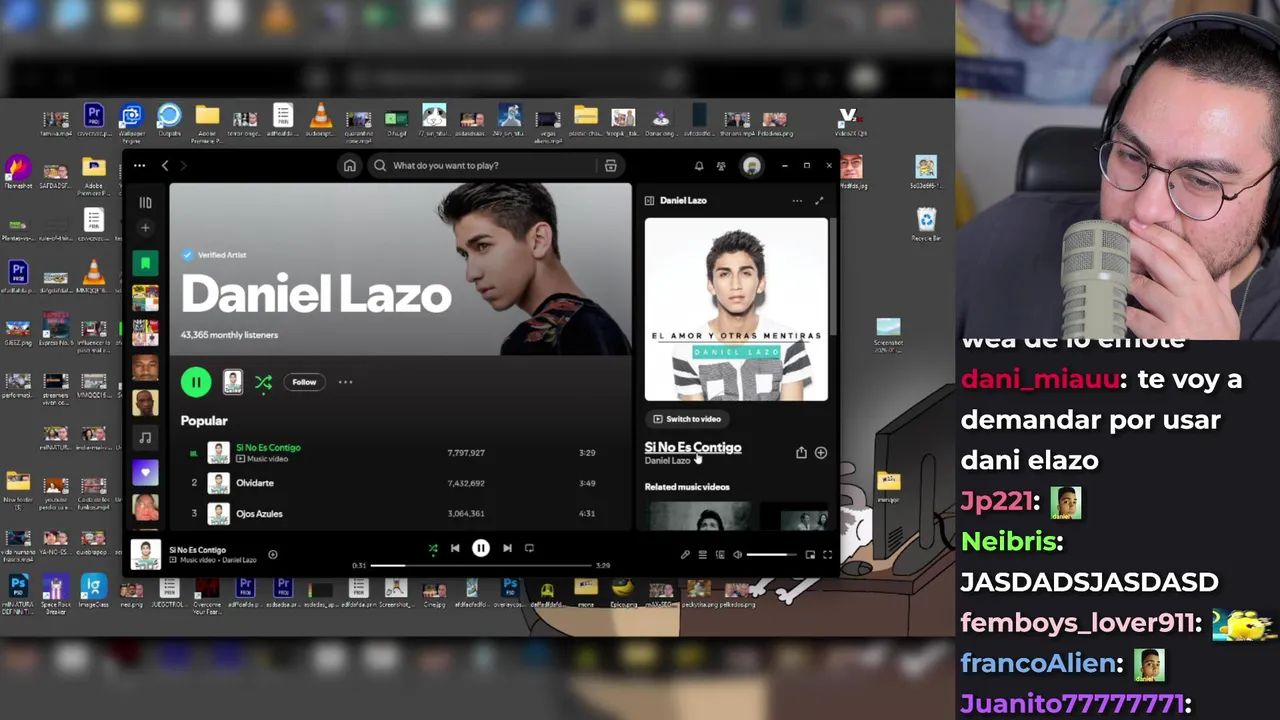Skip to previous track
The height and width of the screenshot is (720, 1280).
point(455,548)
